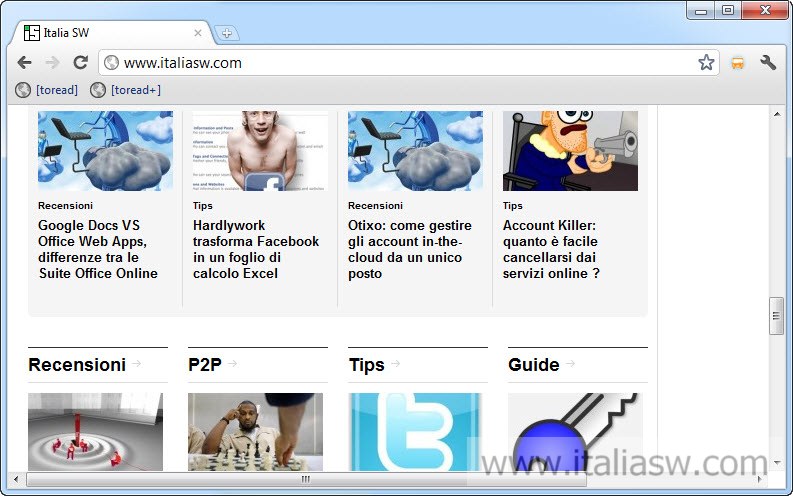Click the arrow icon next to P2P heading

coord(232,364)
